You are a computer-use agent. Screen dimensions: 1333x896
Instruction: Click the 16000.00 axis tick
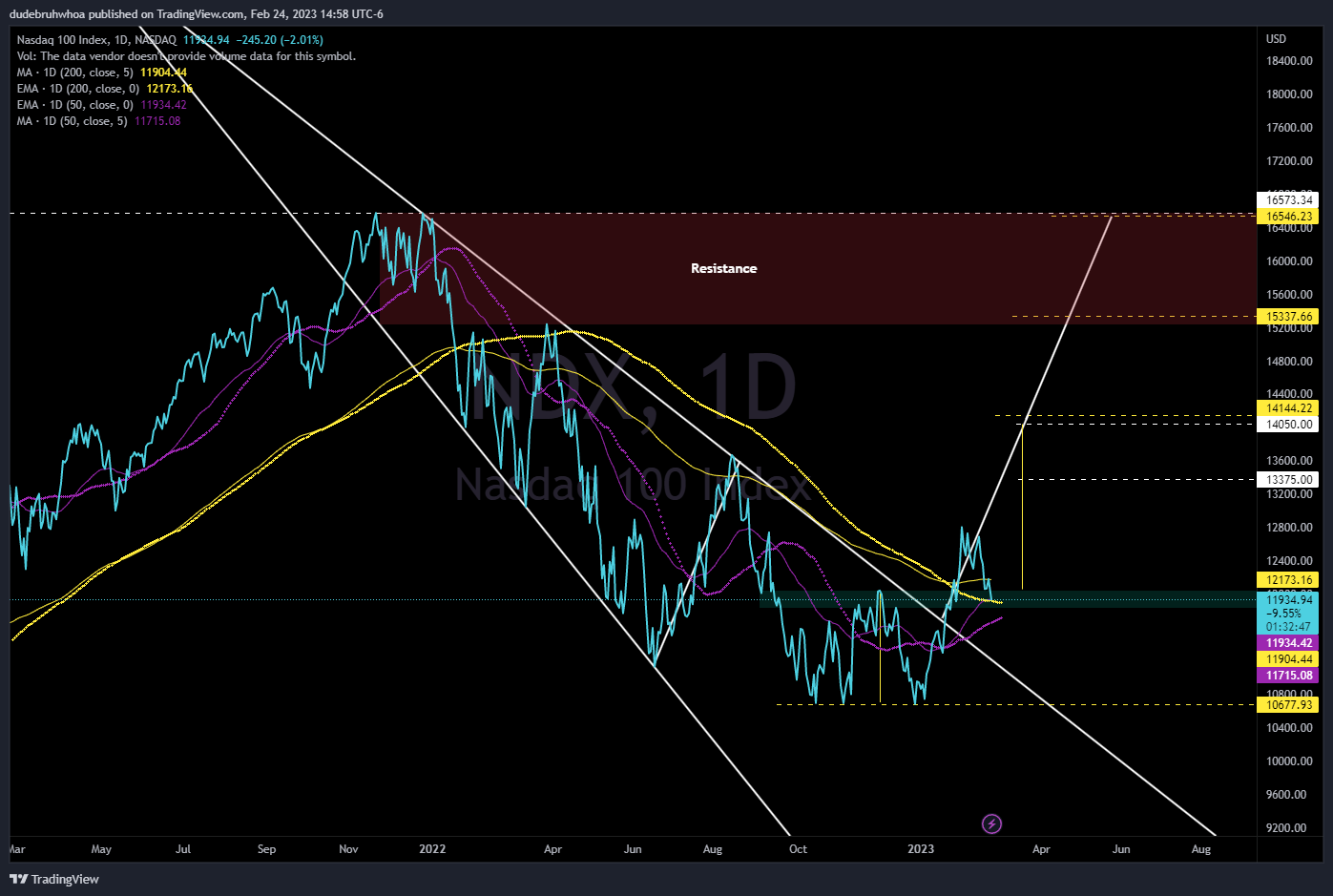point(1289,261)
